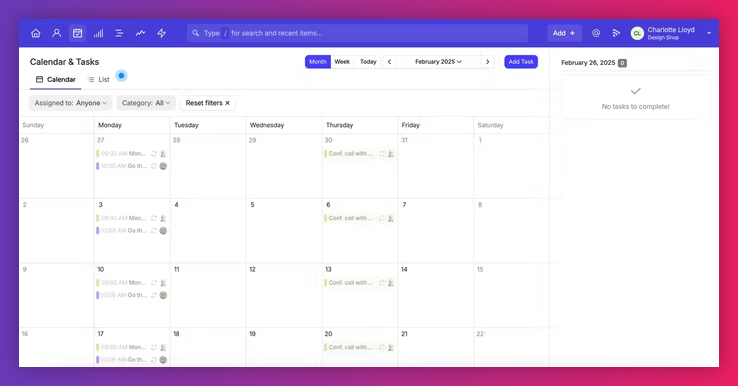This screenshot has width=738, height=386.
Task: Click the Add Task button
Action: [x=521, y=62]
